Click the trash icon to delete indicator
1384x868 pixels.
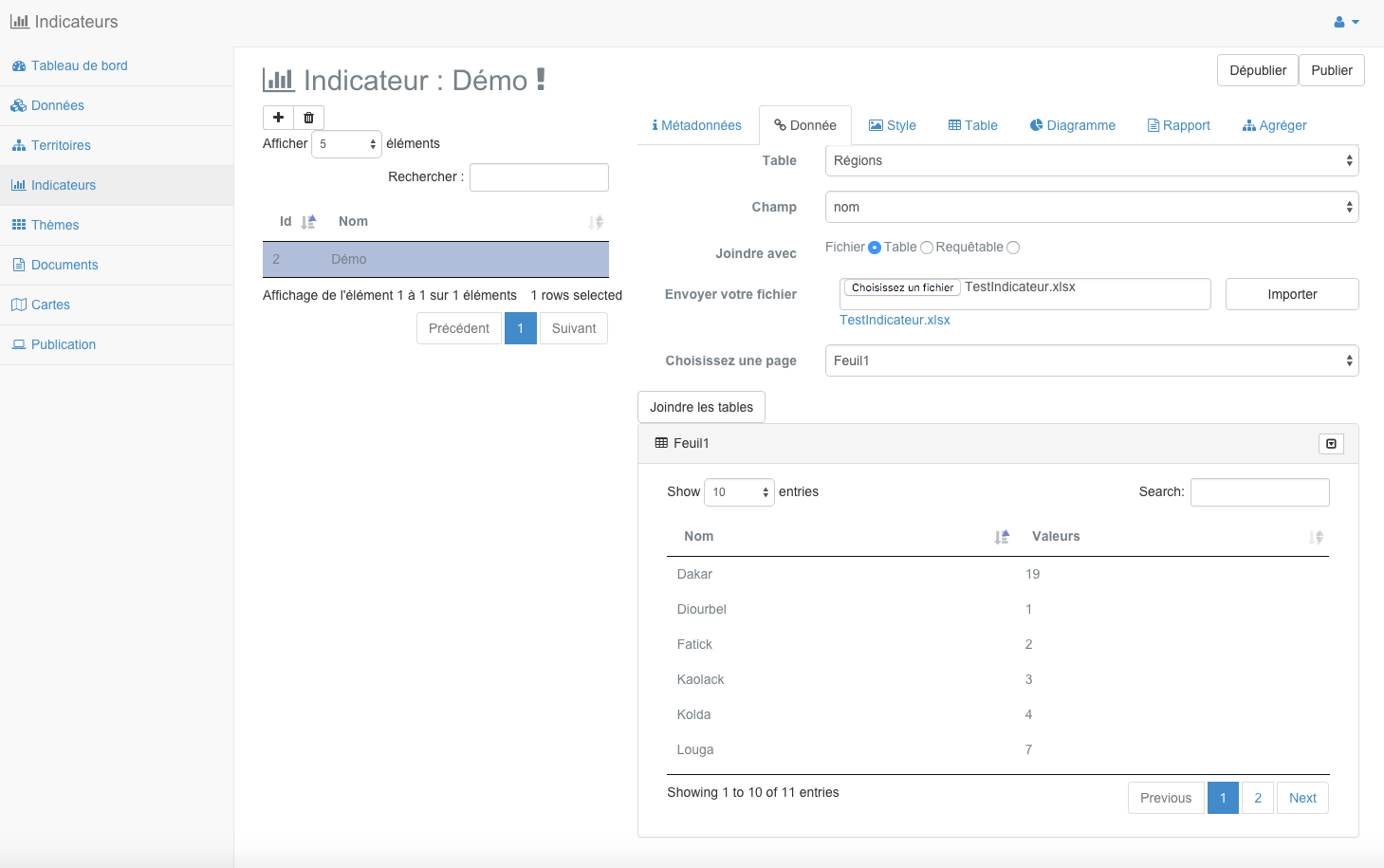point(308,118)
